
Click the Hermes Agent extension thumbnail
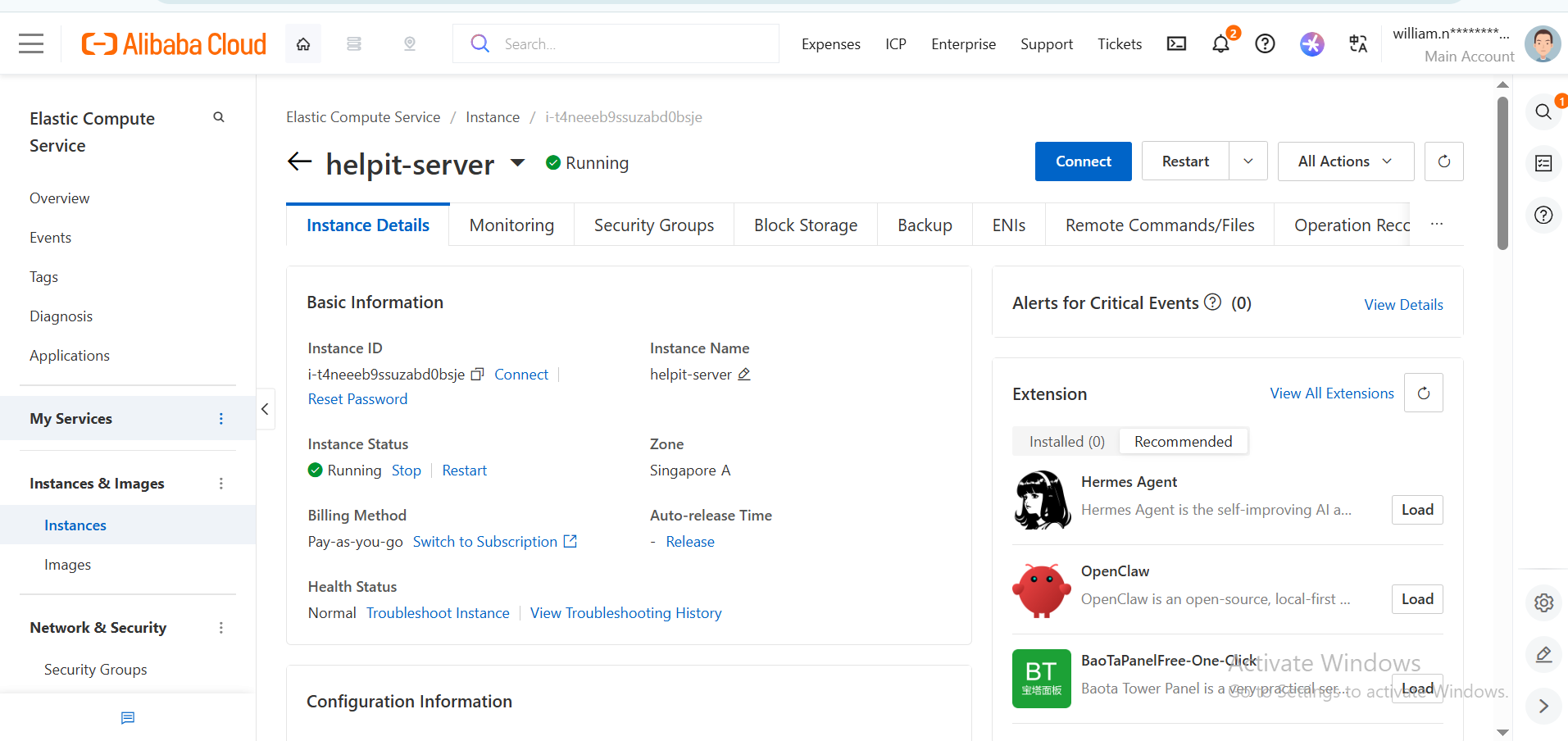coord(1042,500)
